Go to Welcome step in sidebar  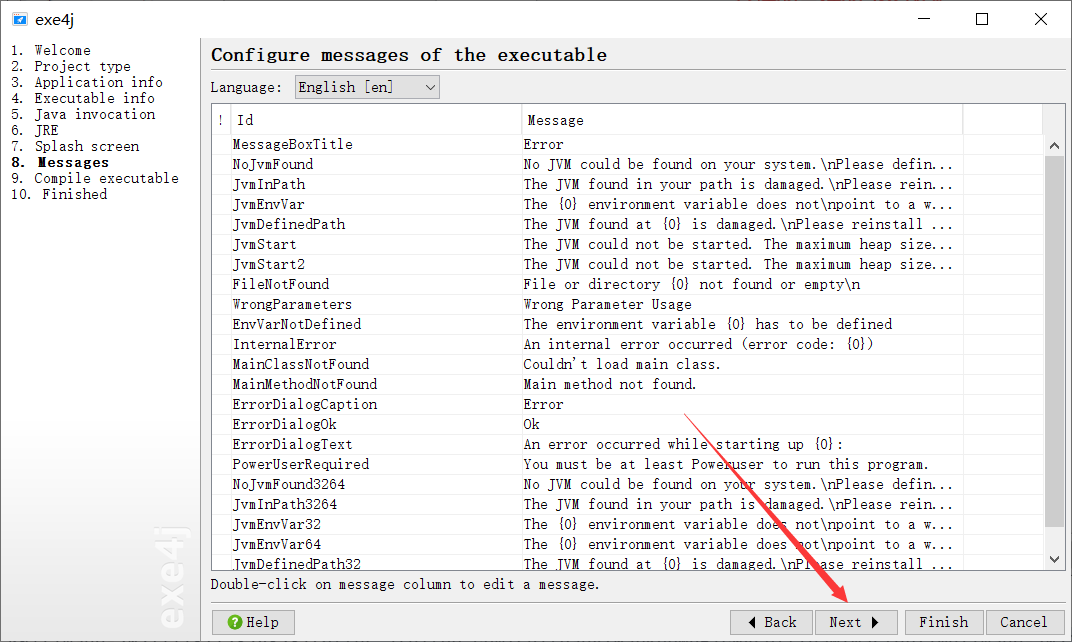click(62, 50)
